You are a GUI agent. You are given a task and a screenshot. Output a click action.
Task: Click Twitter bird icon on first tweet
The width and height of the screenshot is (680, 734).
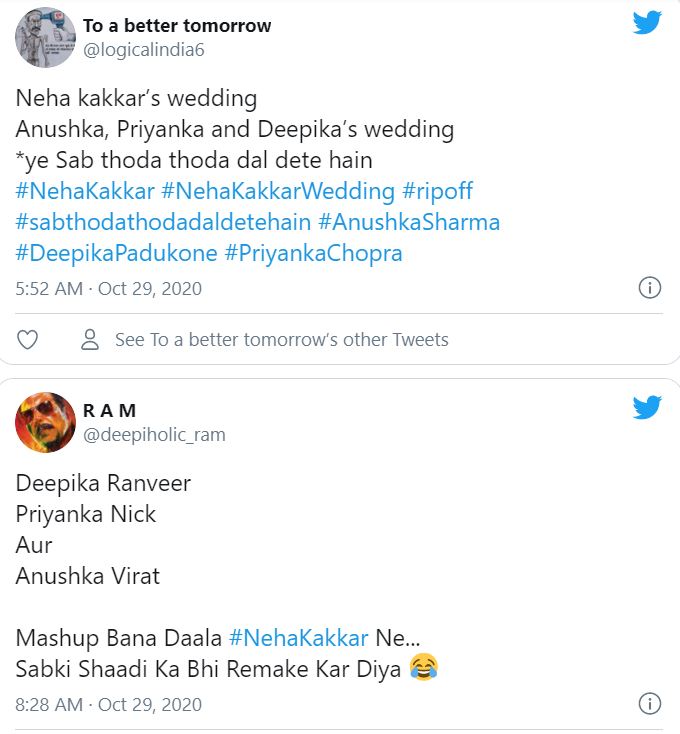(x=647, y=23)
